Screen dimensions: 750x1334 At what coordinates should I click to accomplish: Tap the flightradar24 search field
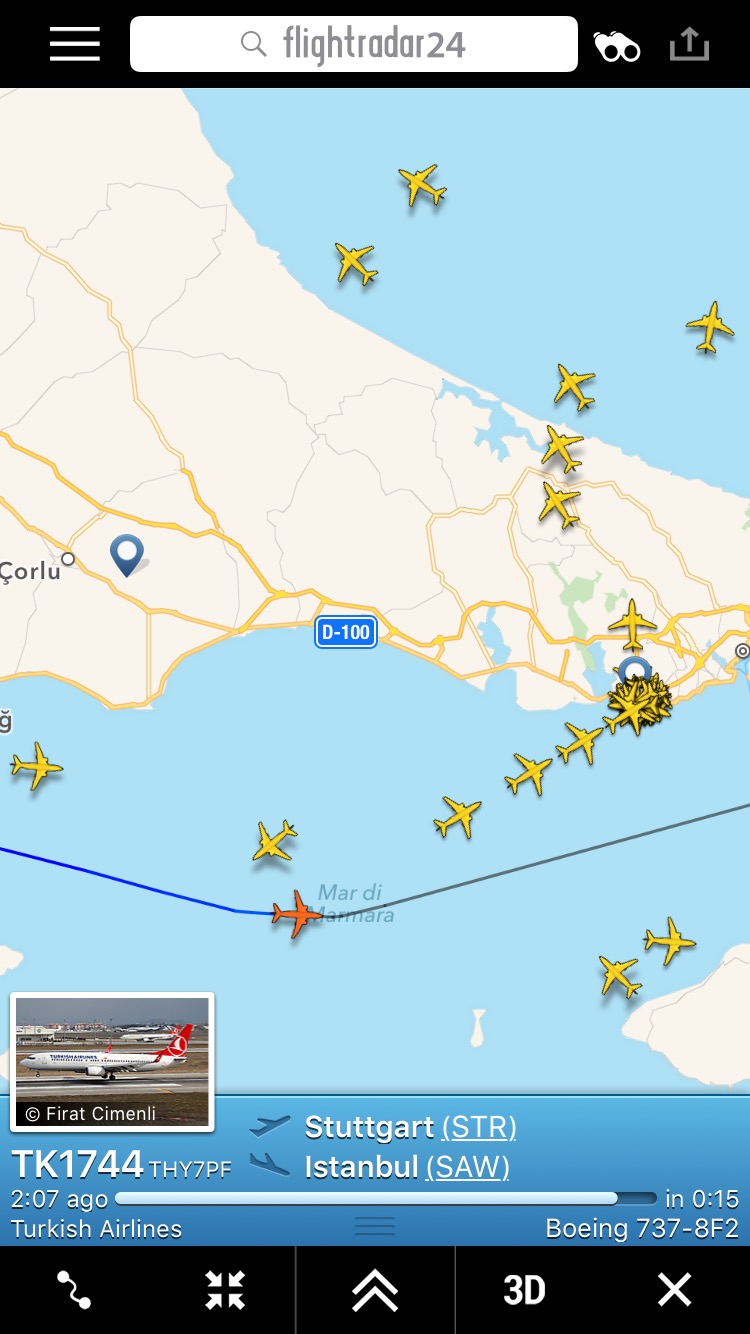[354, 44]
